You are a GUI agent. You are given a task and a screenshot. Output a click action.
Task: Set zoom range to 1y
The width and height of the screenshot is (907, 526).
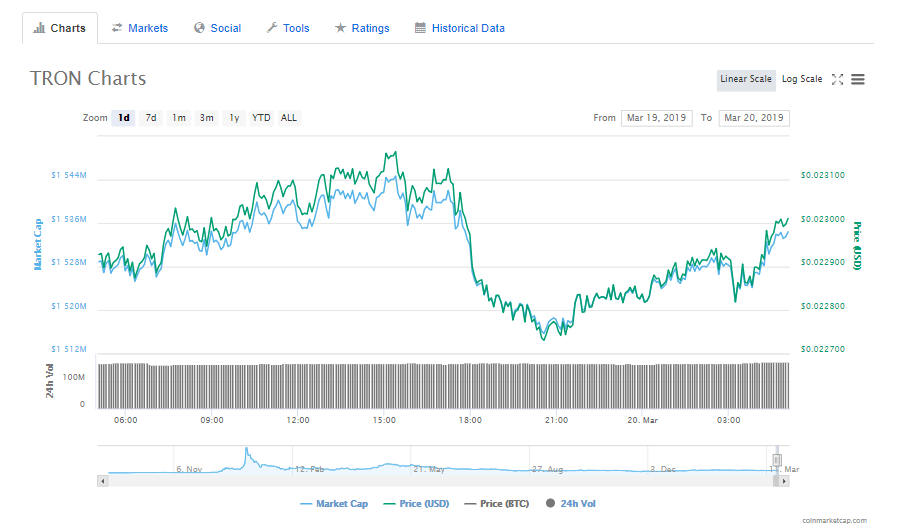[x=234, y=118]
